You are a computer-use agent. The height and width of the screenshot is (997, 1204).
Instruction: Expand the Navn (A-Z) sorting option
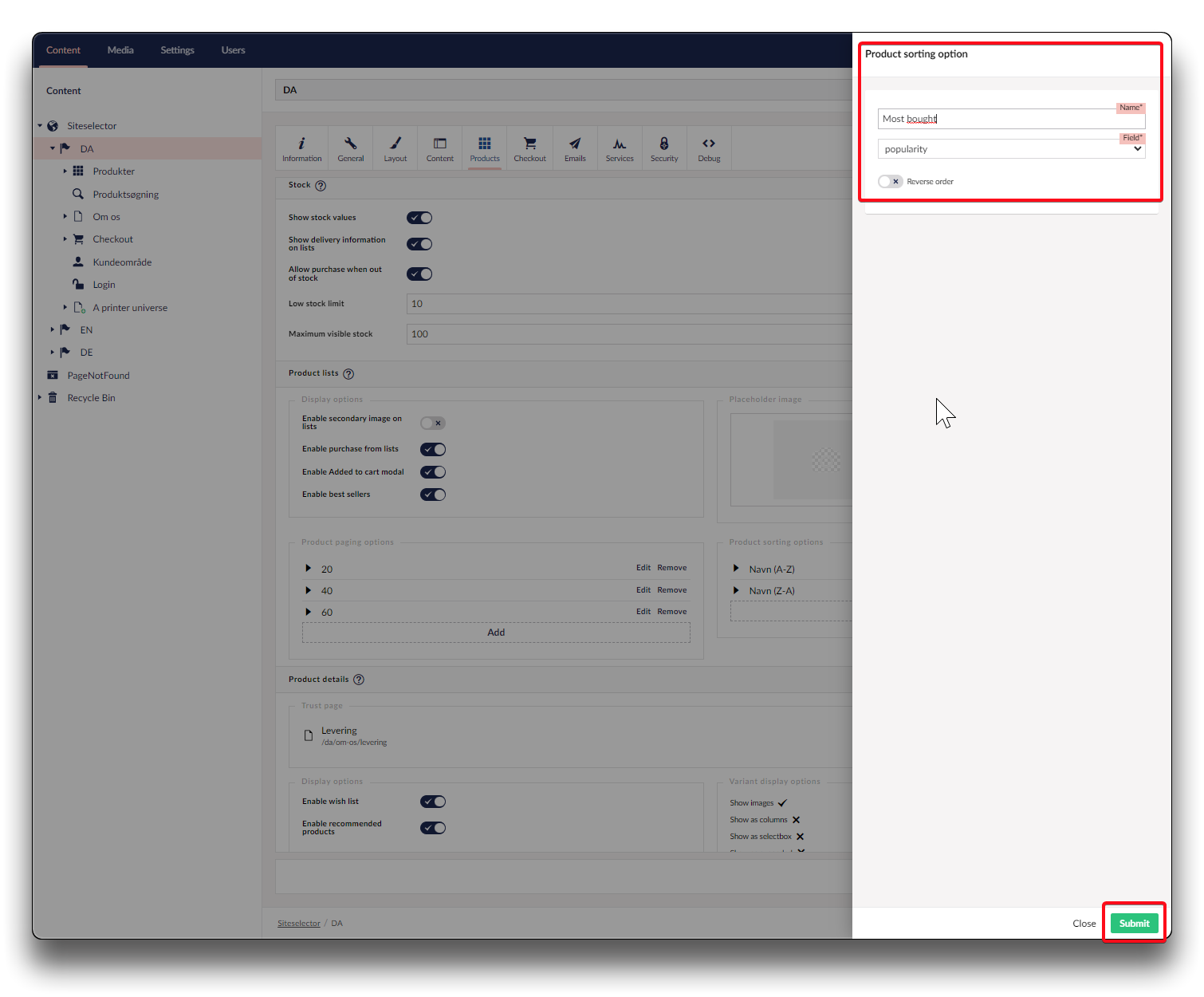click(x=736, y=569)
